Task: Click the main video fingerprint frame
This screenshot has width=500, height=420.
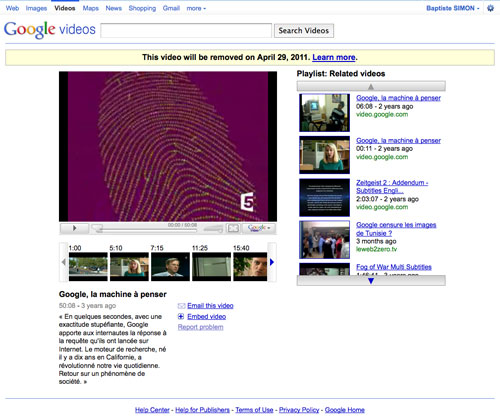Action: click(x=168, y=146)
